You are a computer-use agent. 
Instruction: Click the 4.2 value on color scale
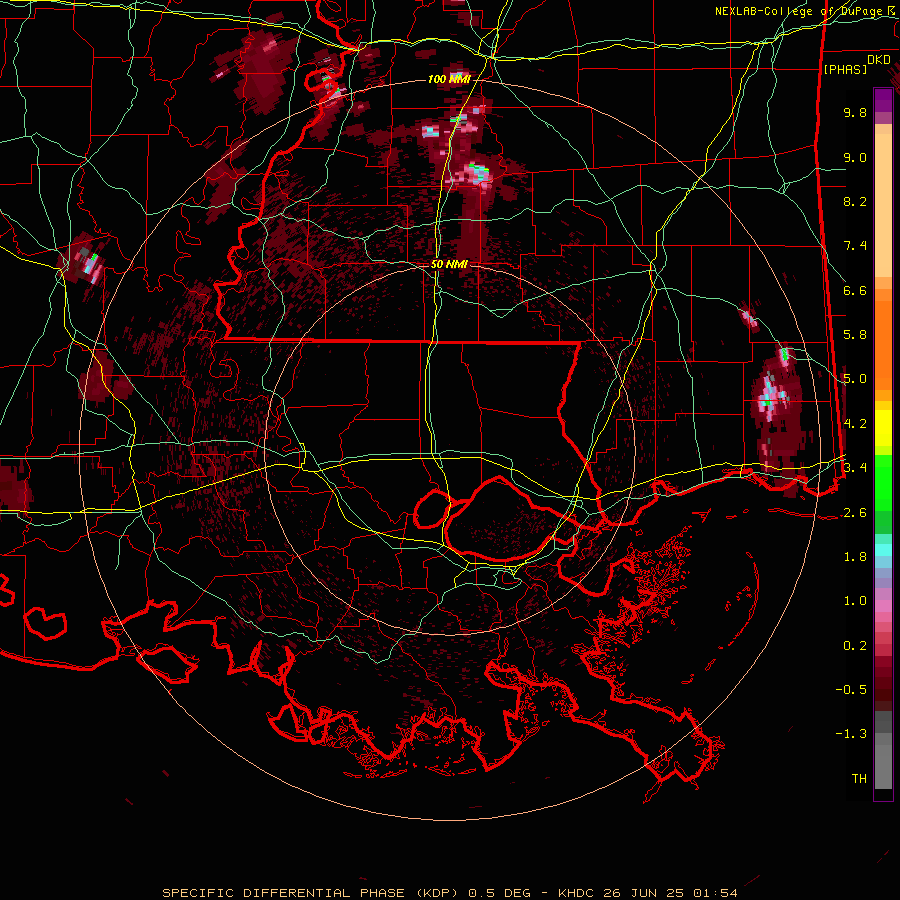coord(855,424)
